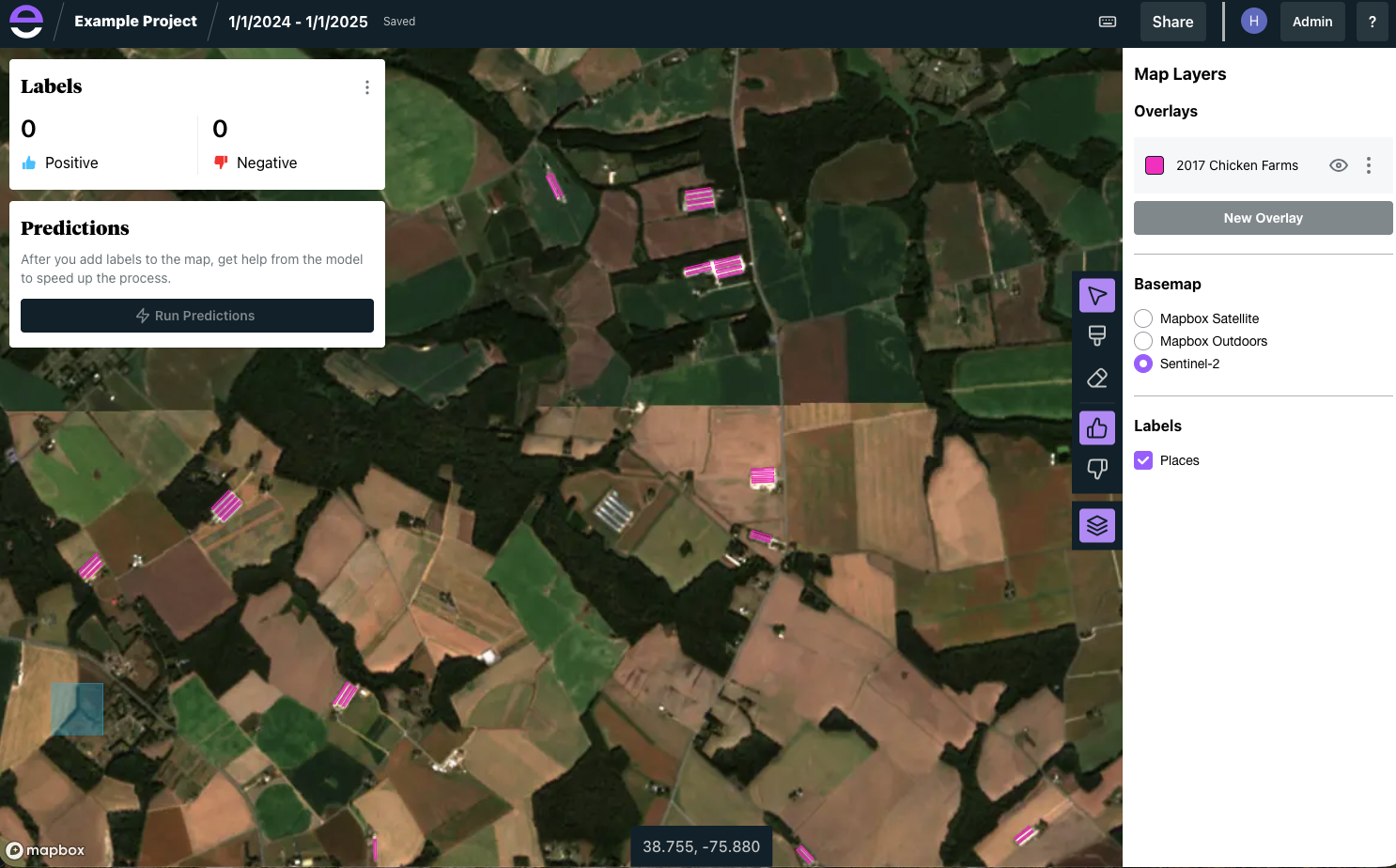Select Mapbox Satellite basemap
The image size is (1396, 868).
tap(1143, 318)
